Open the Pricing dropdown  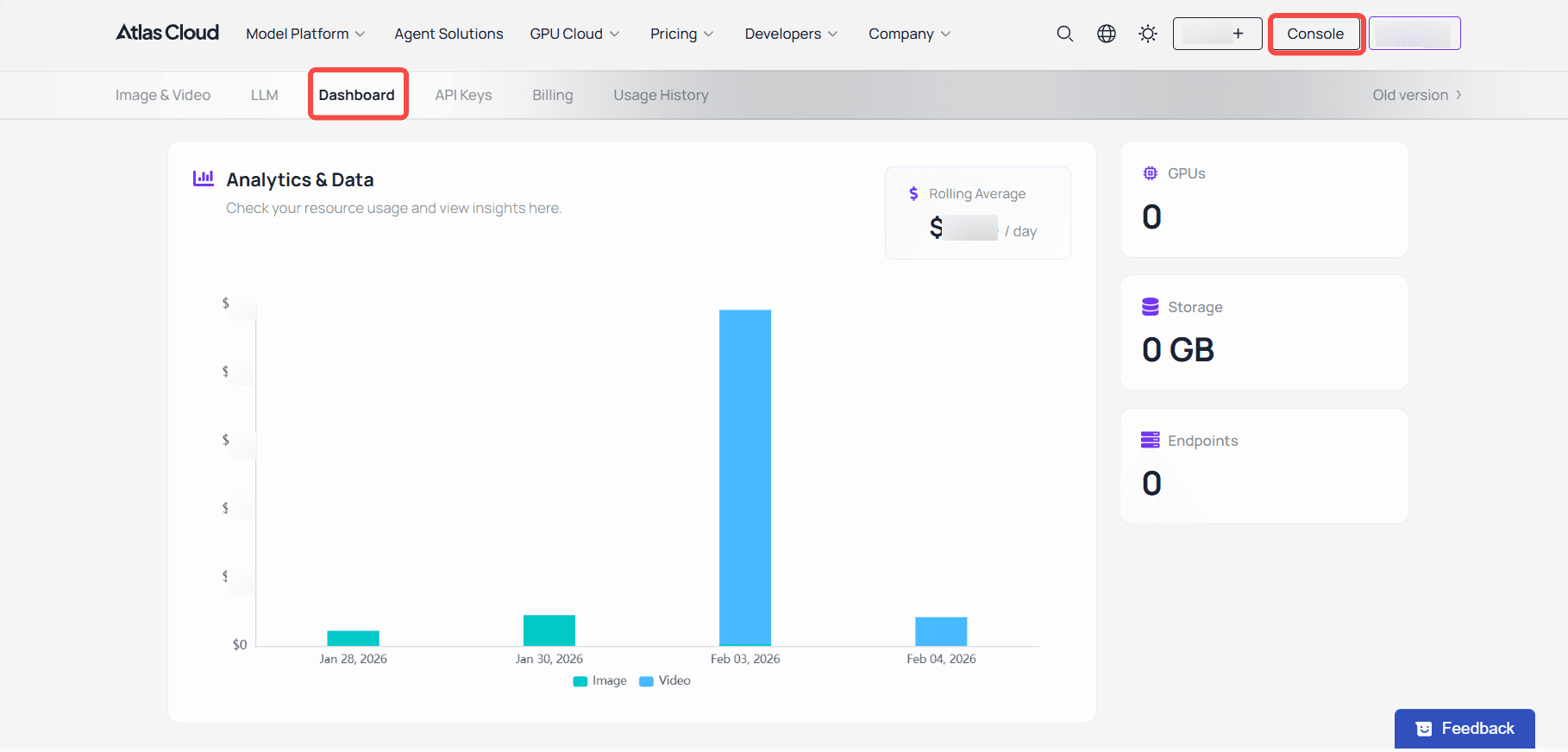(681, 34)
